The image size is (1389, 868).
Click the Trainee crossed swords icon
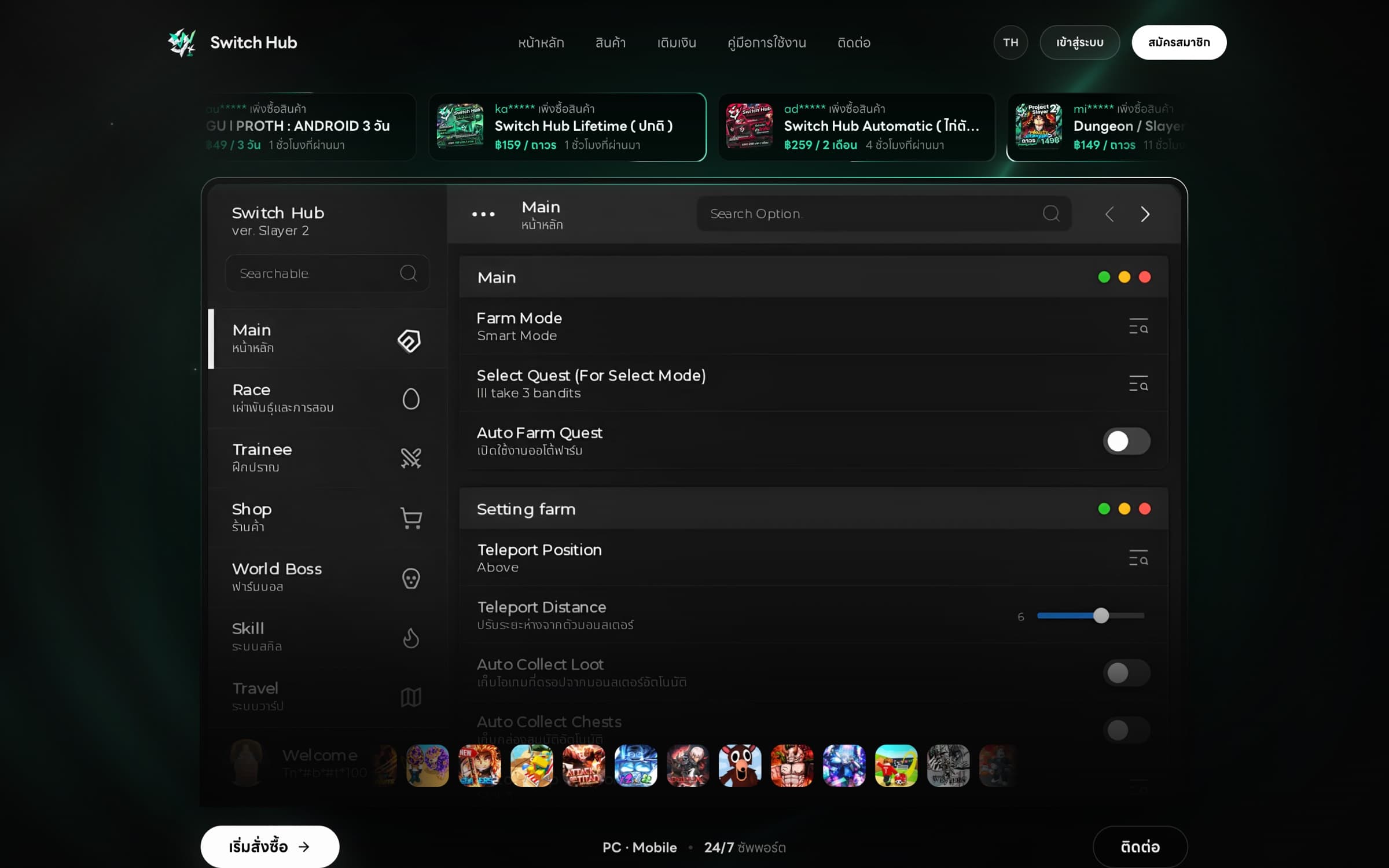tap(411, 458)
